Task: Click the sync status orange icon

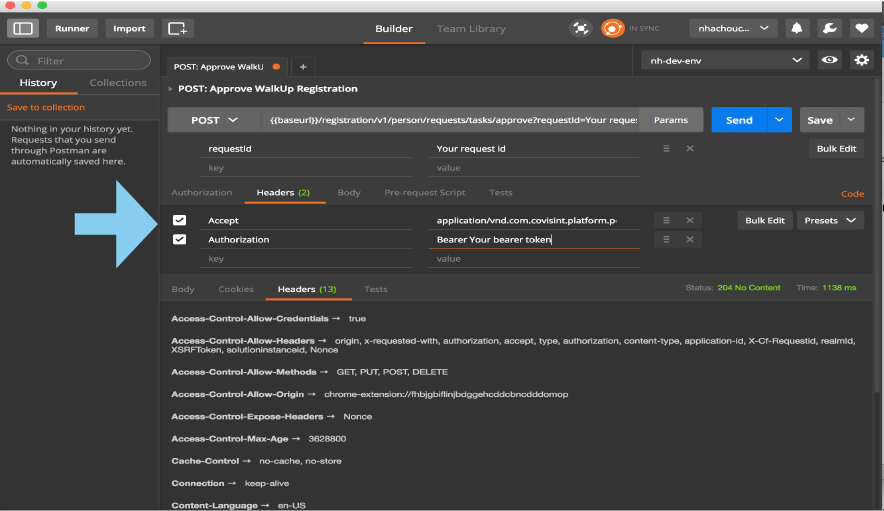Action: (x=612, y=28)
